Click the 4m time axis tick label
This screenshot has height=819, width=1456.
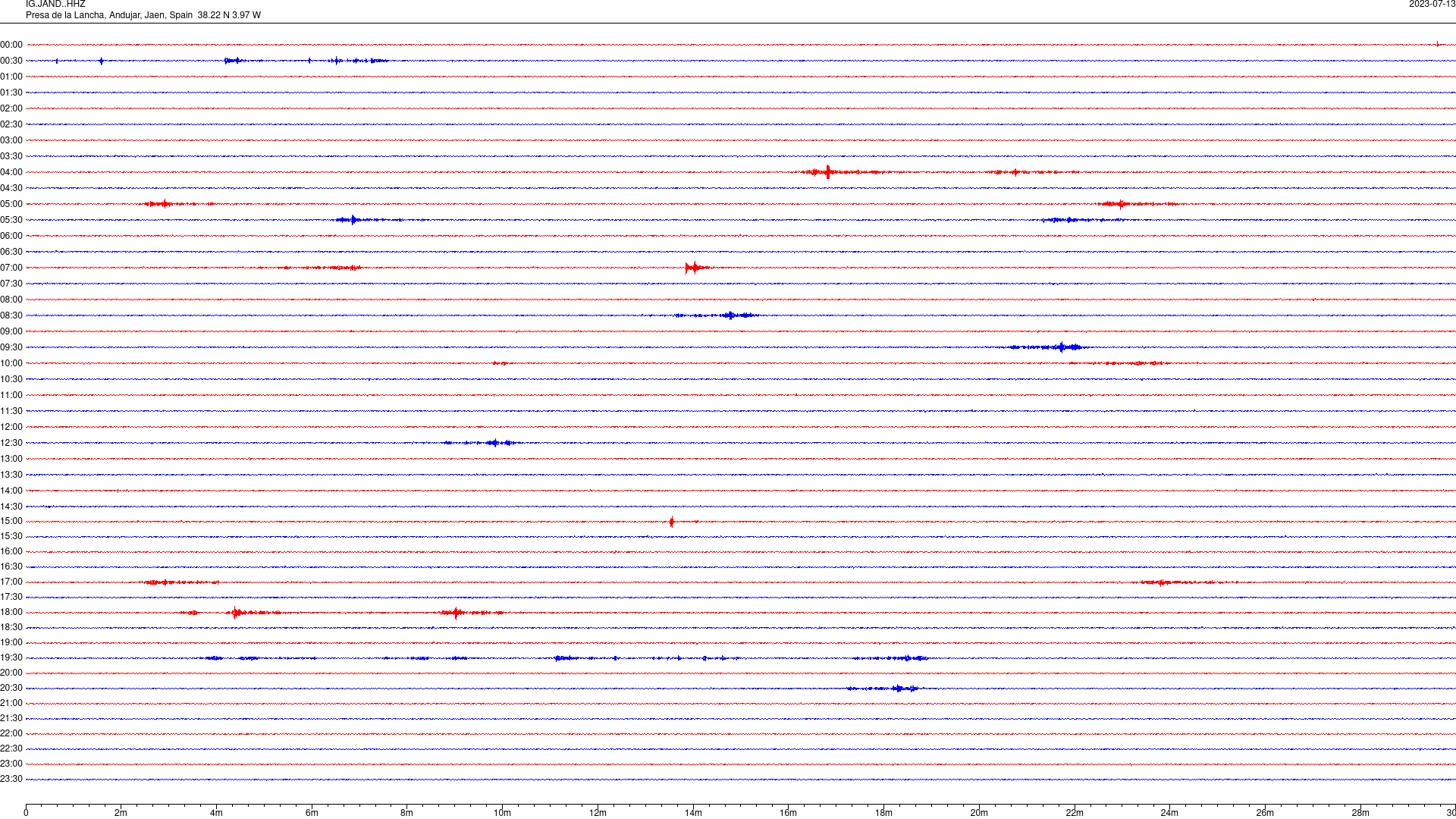tap(216, 813)
